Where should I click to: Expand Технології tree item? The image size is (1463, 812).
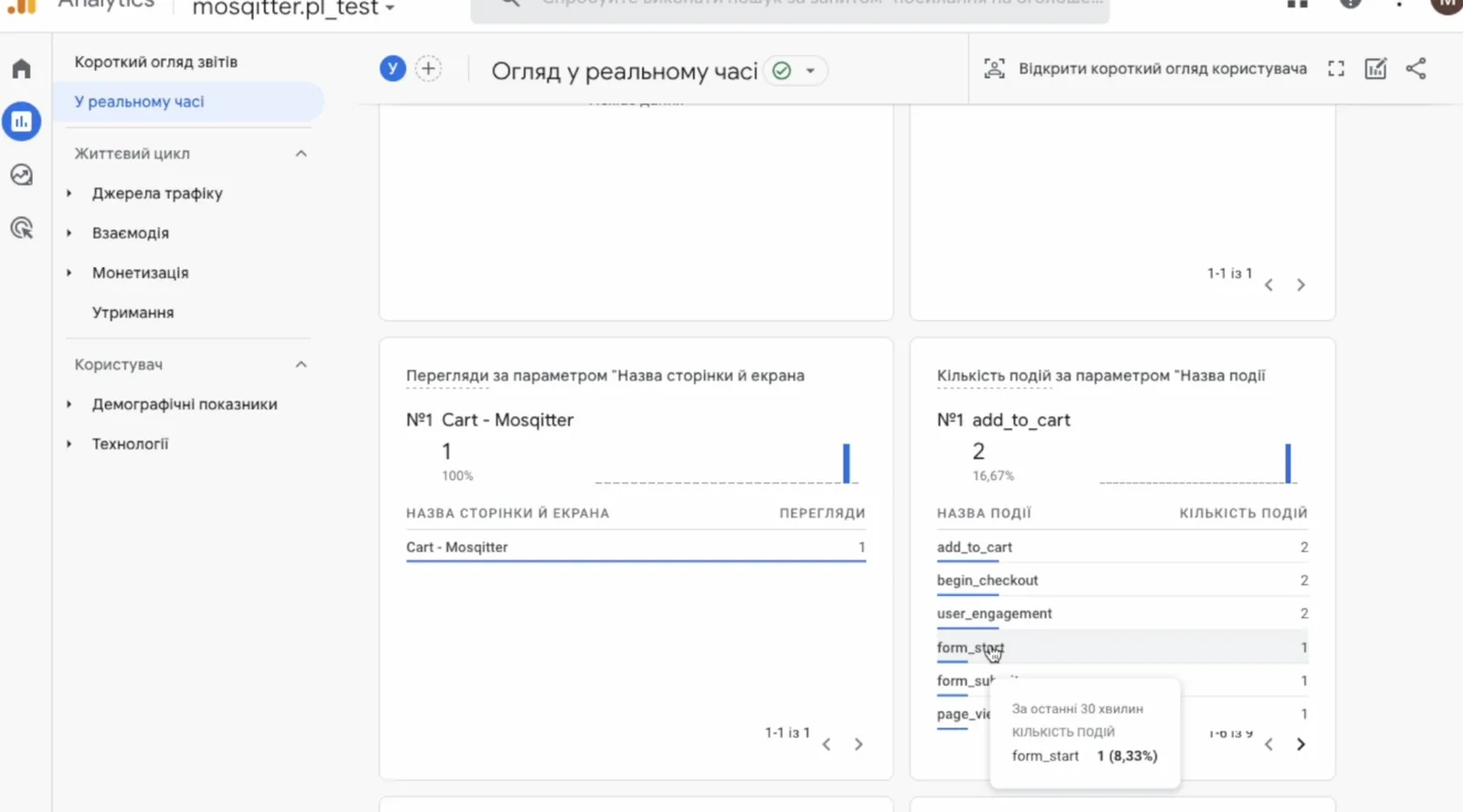pos(69,443)
